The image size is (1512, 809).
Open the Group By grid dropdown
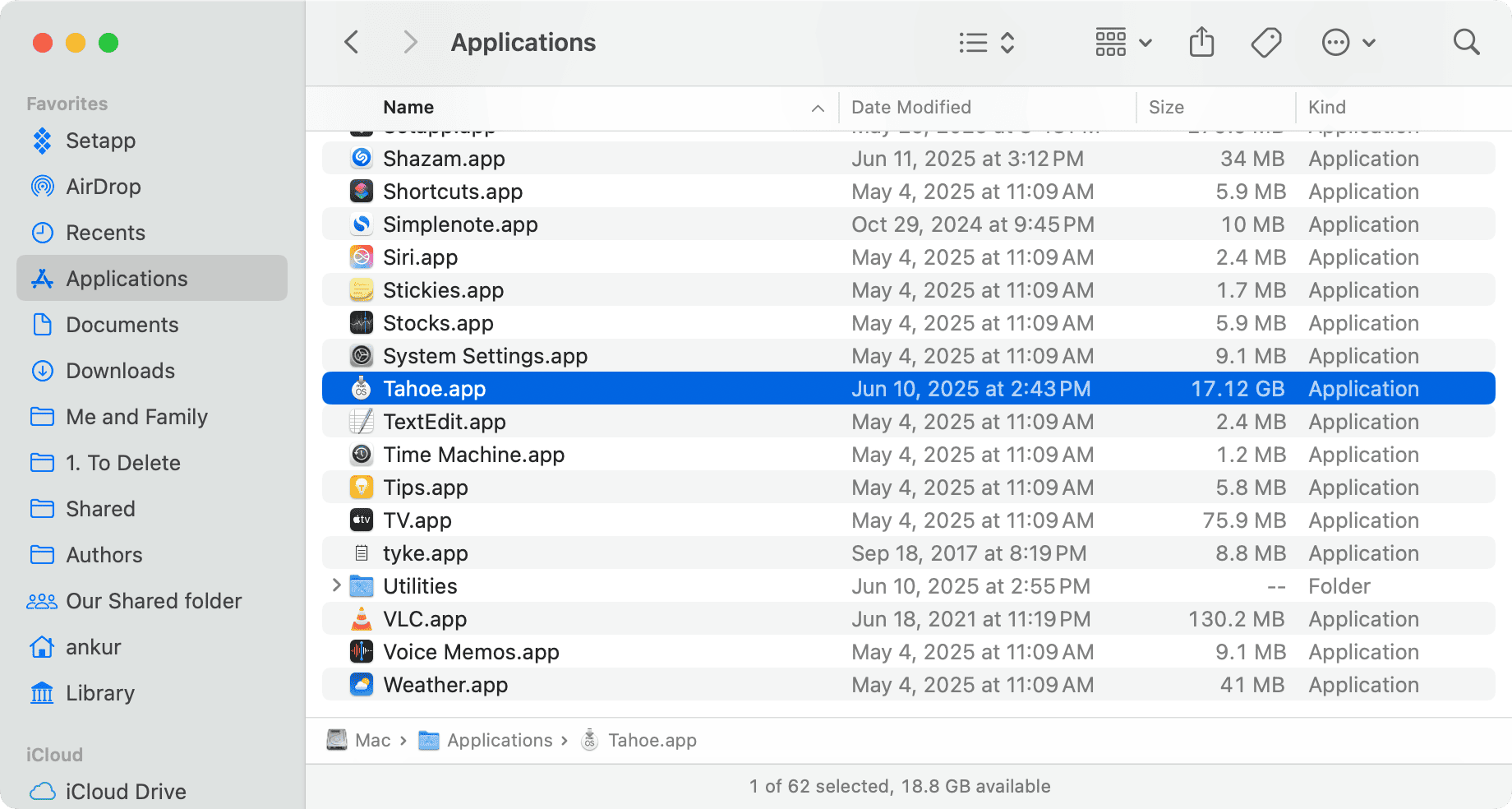pos(1123,43)
